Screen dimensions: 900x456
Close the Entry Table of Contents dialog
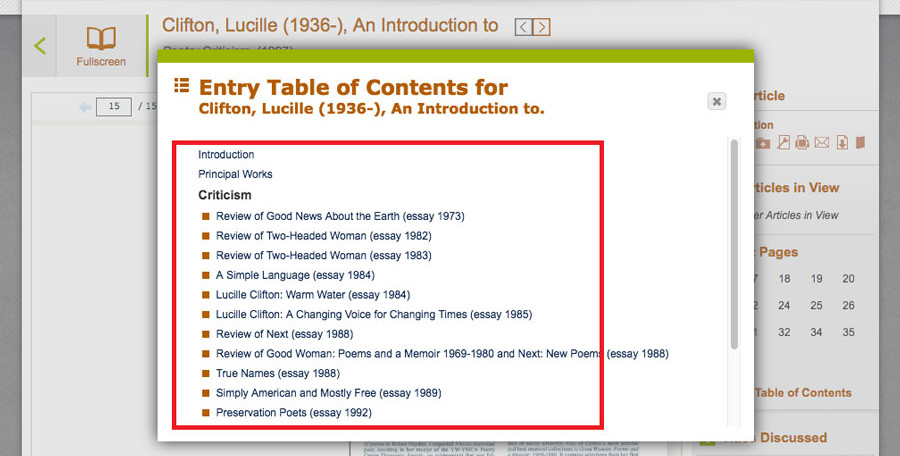[716, 101]
